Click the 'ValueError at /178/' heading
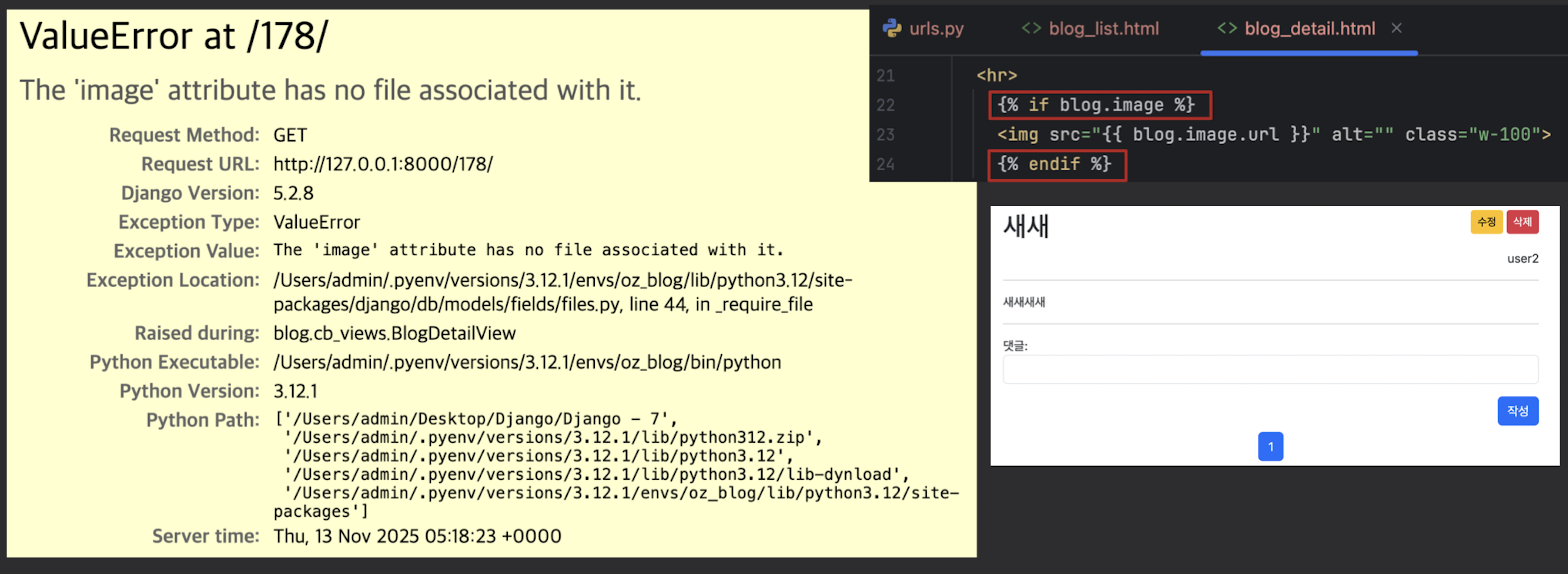The height and width of the screenshot is (574, 1568). click(x=174, y=36)
